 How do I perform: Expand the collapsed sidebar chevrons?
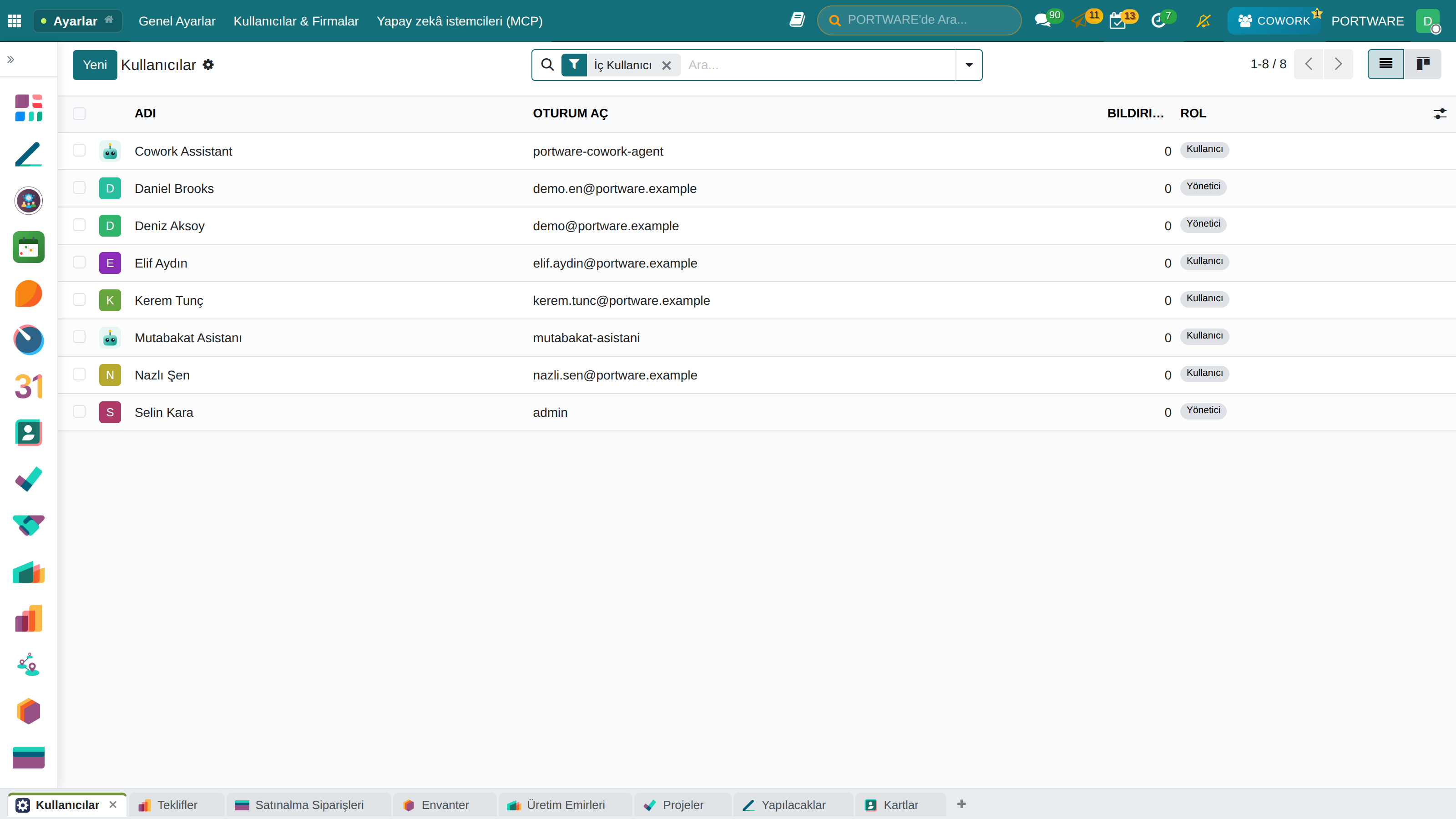tap(11, 59)
